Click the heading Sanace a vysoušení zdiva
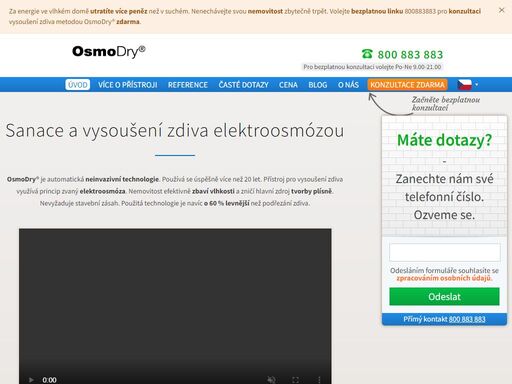This screenshot has height=384, width=512. [175, 130]
